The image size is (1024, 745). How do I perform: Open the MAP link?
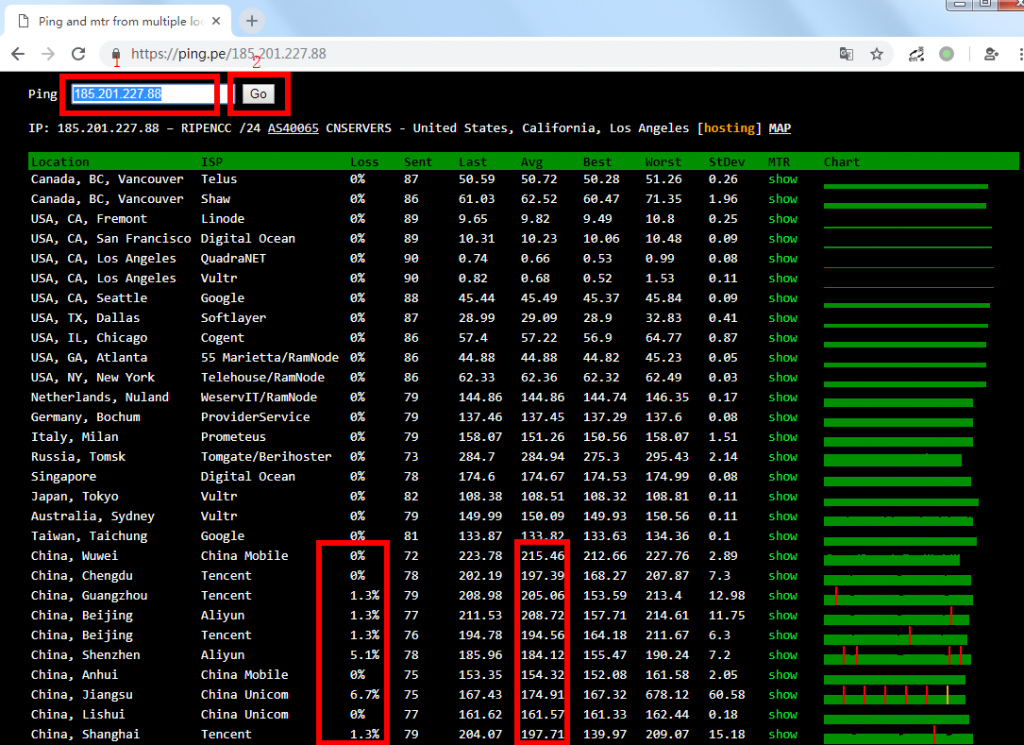779,128
